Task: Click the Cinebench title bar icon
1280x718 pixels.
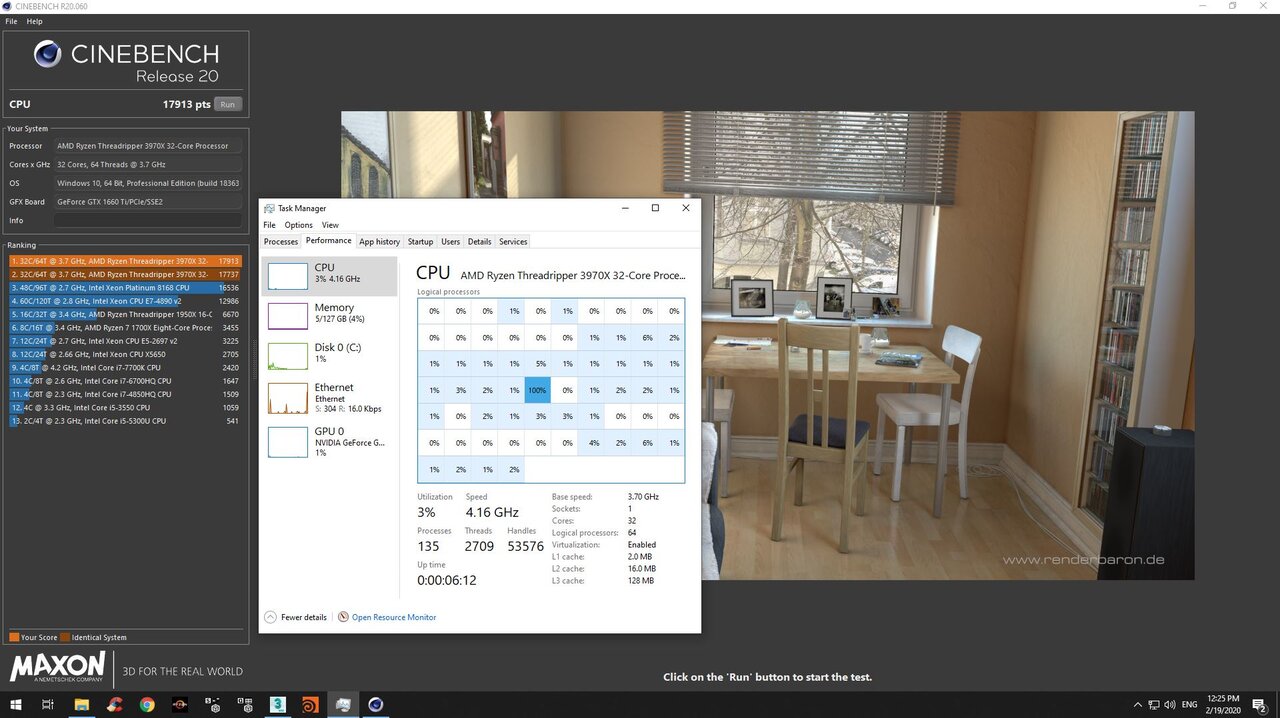Action: pos(7,6)
